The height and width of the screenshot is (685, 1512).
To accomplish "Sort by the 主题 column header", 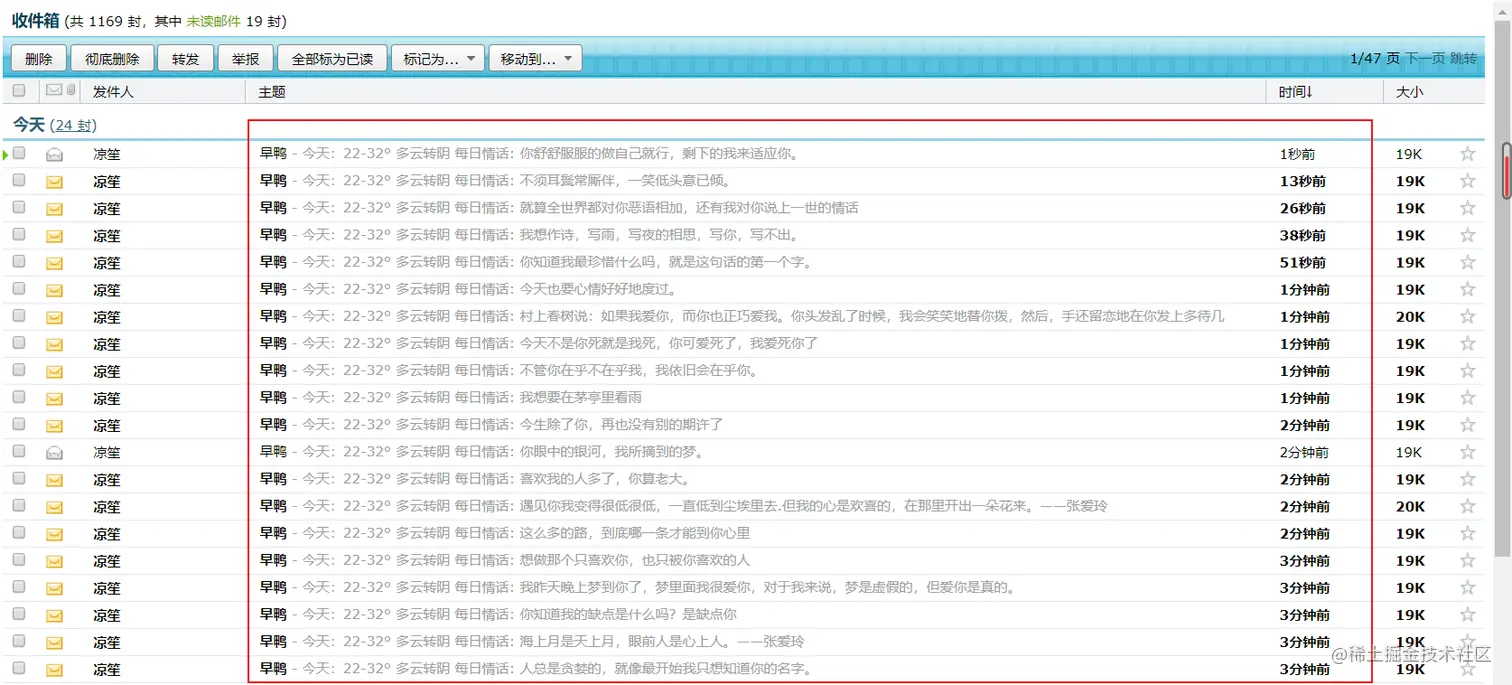I will 272,91.
